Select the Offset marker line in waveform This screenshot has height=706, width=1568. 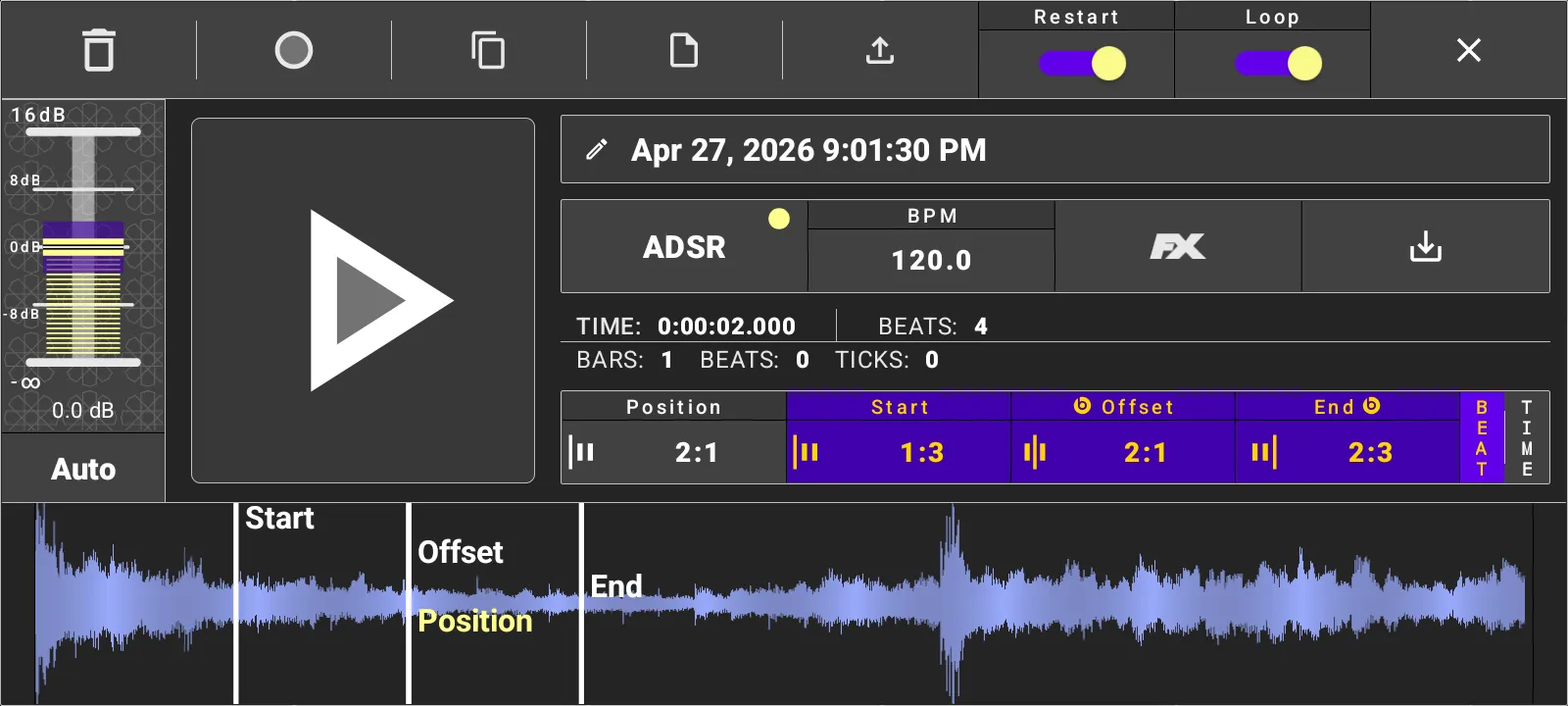(409, 603)
